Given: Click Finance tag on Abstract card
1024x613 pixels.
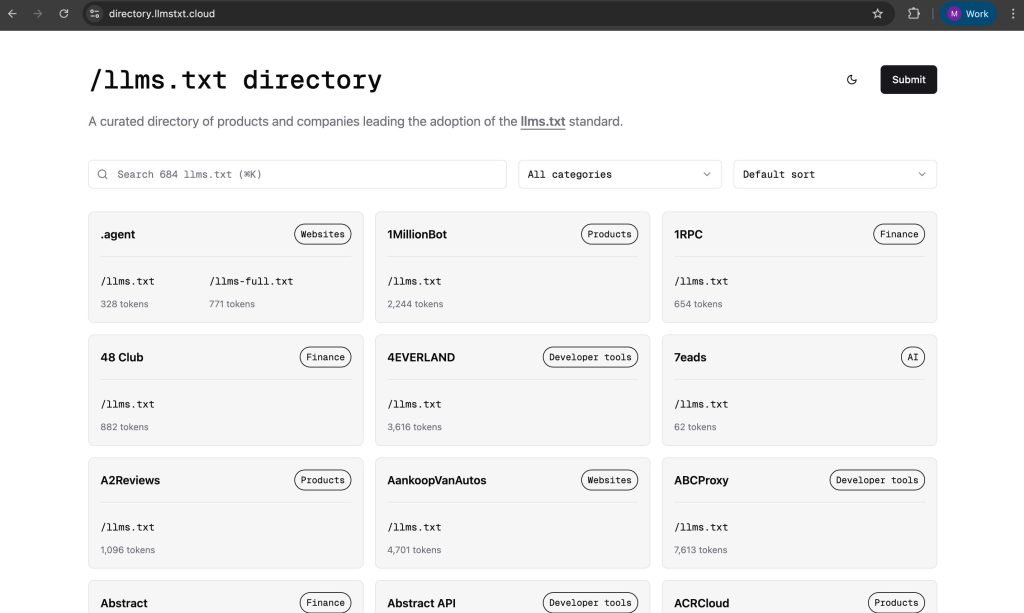Looking at the screenshot, I should tap(325, 603).
